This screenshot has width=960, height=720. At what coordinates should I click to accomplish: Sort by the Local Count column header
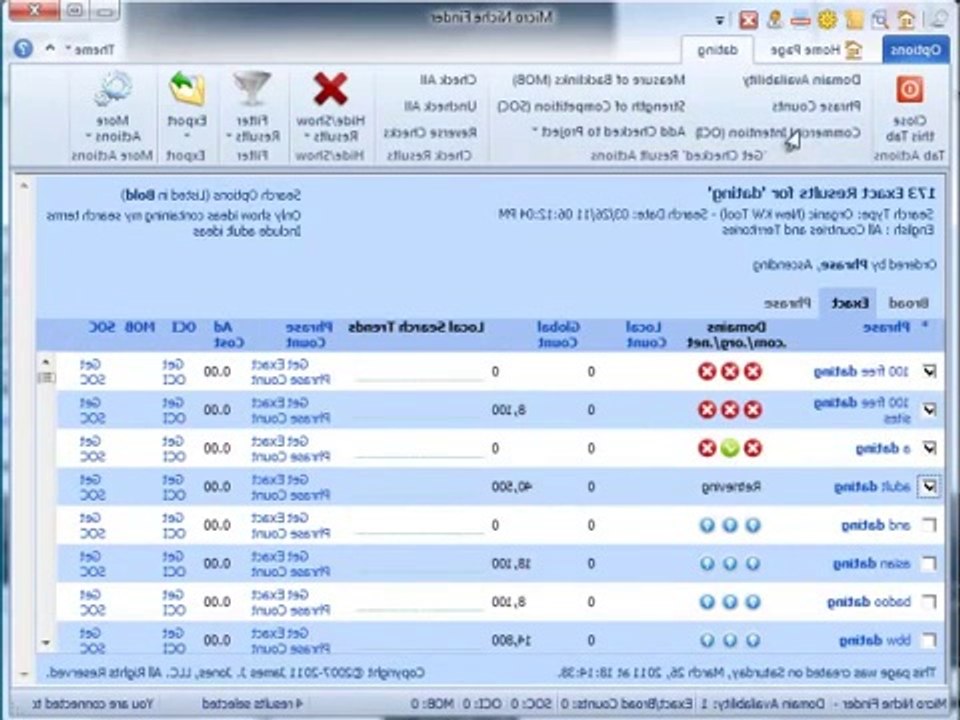pyautogui.click(x=645, y=334)
